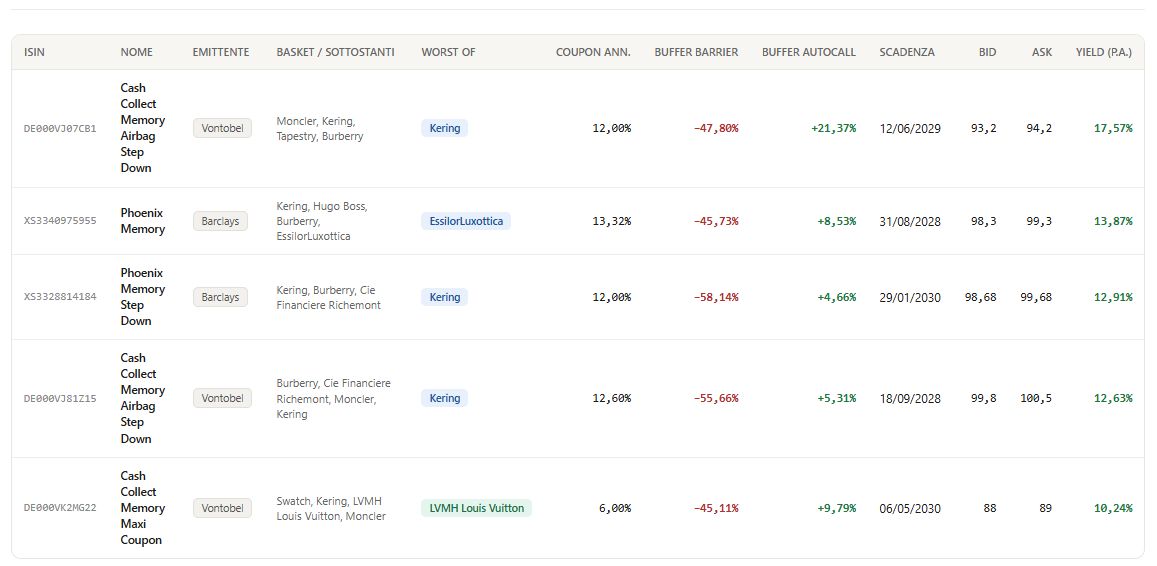1157x566 pixels.
Task: Click Vontobel issuer badge in DE000VK2MG22 row
Action: point(222,508)
